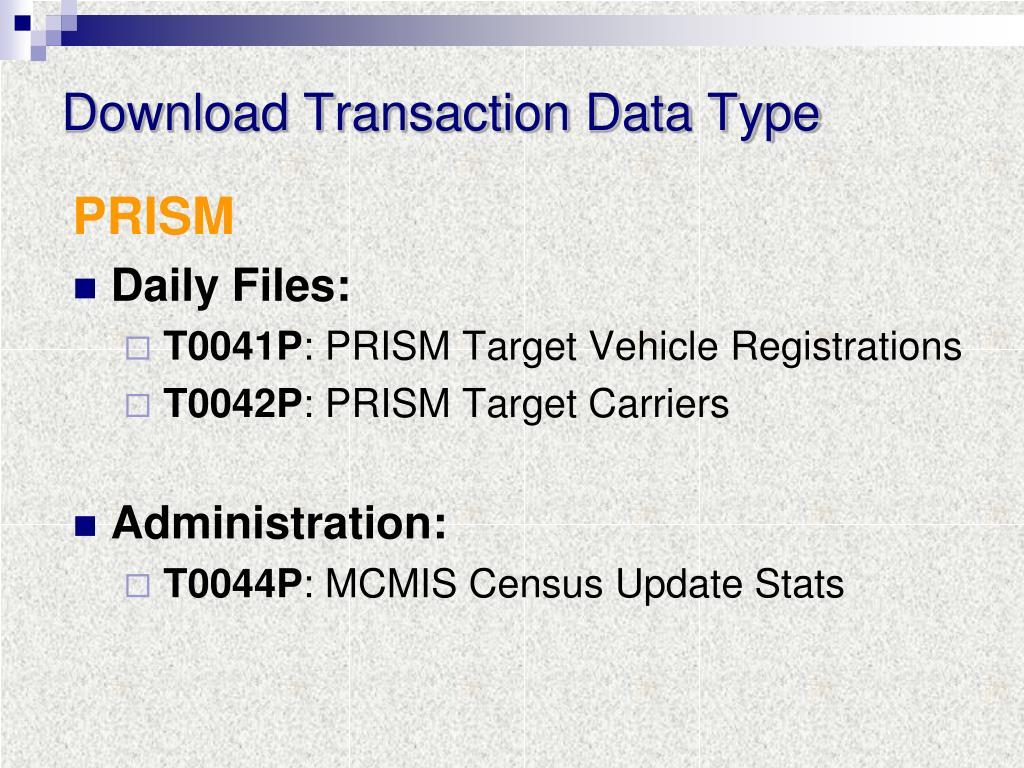Click the hollow square bullet before T0042P

point(137,406)
